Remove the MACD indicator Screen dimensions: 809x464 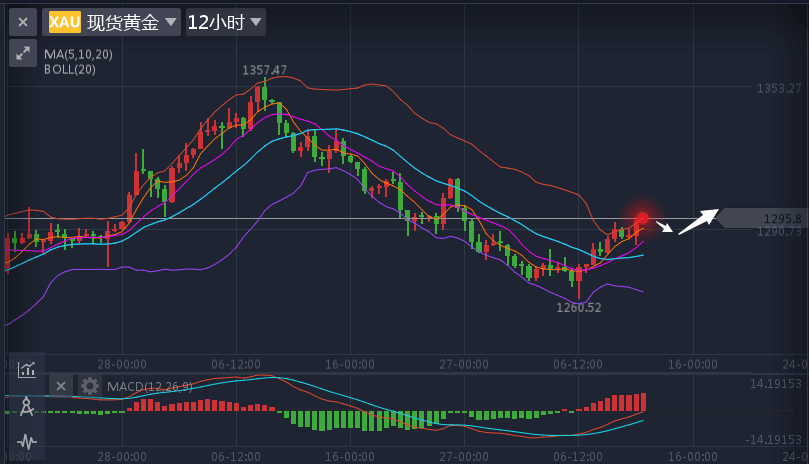(x=61, y=386)
